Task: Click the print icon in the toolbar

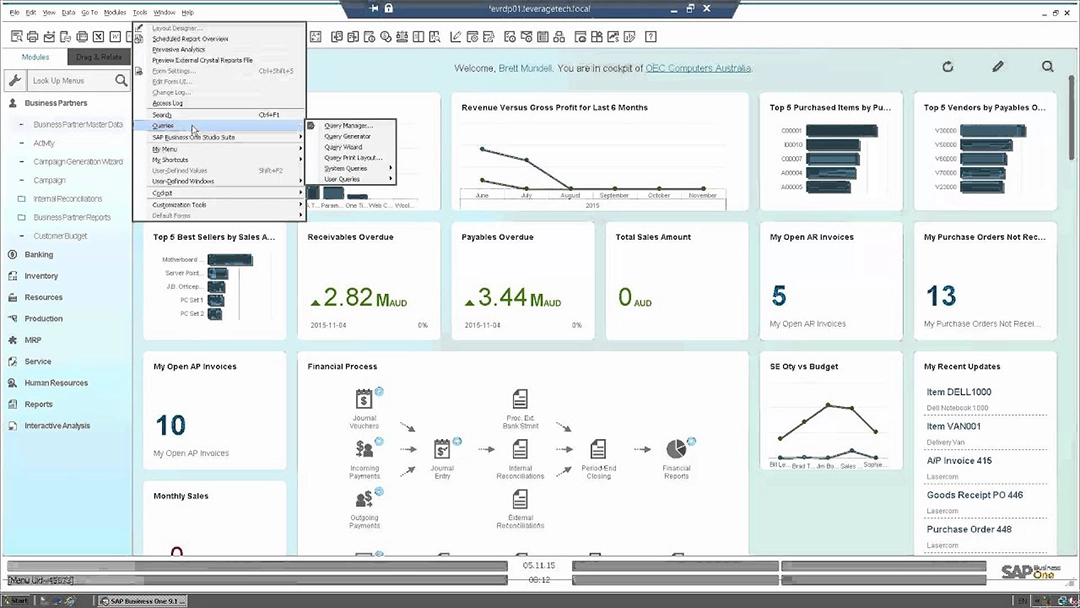Action: point(31,37)
